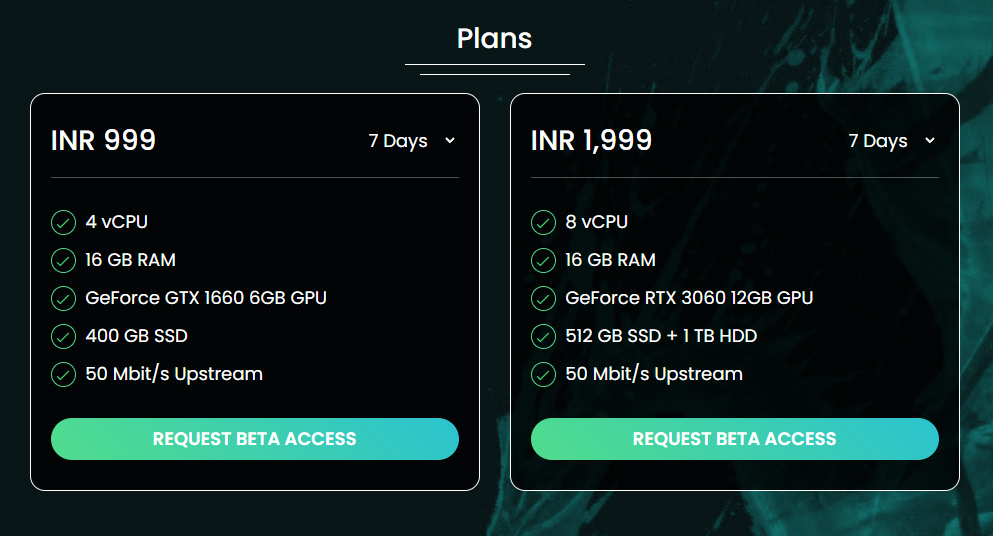Click the checkmark beside GeForce RTX 3060 12GB GPU
Image resolution: width=993 pixels, height=536 pixels.
coord(543,298)
